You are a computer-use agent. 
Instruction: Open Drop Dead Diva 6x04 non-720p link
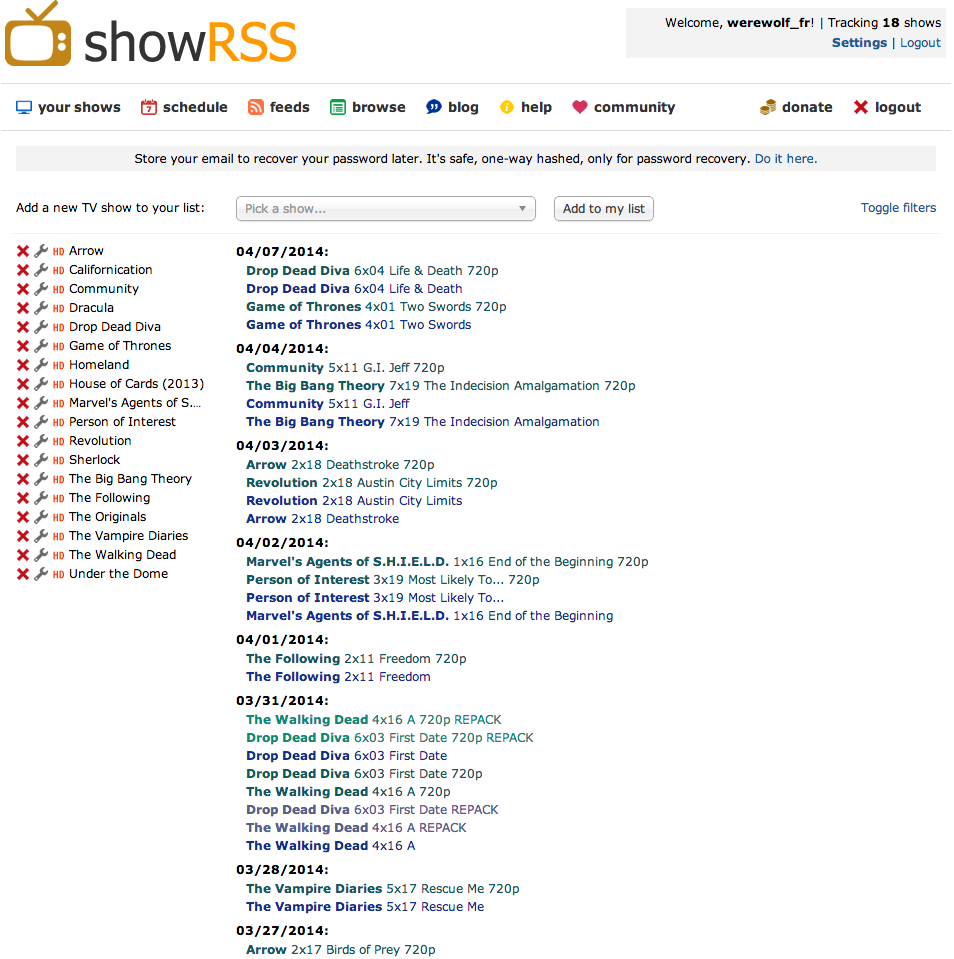click(354, 289)
